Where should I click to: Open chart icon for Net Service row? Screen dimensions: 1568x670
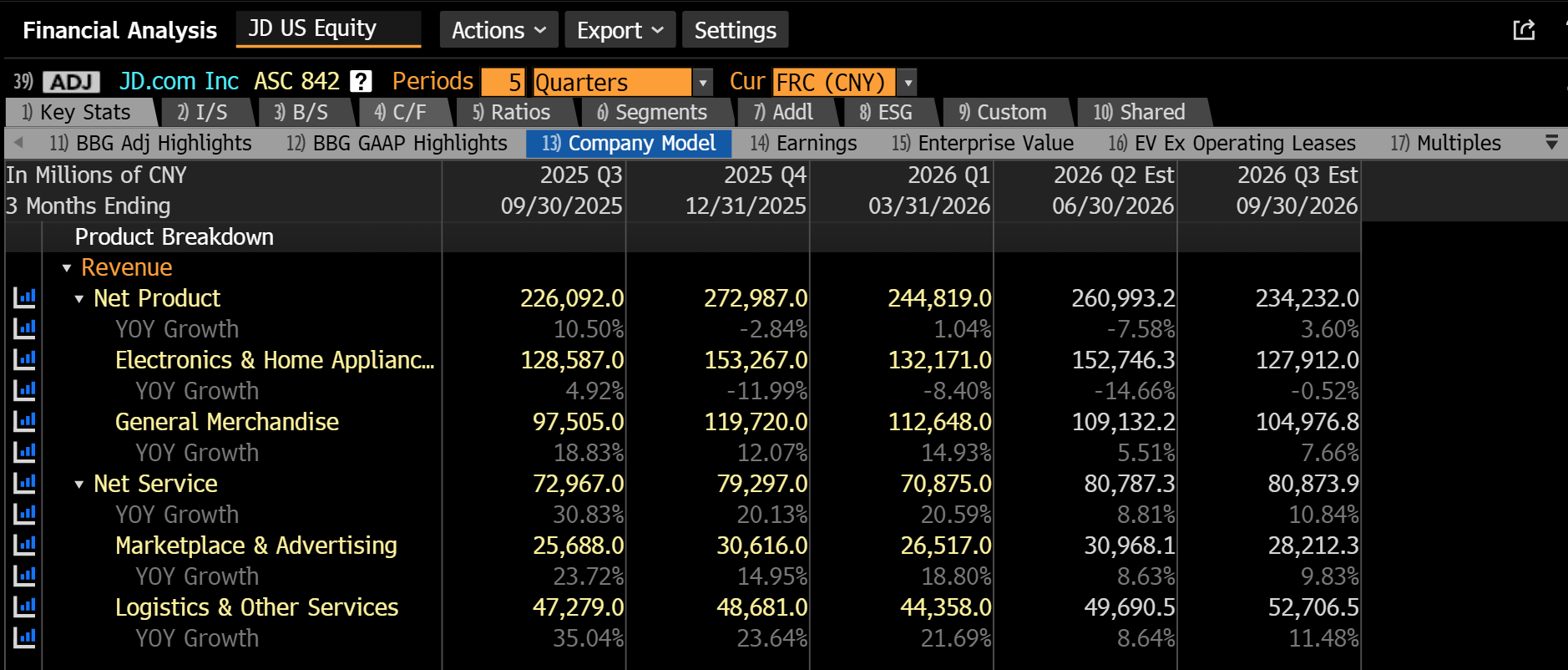[24, 483]
